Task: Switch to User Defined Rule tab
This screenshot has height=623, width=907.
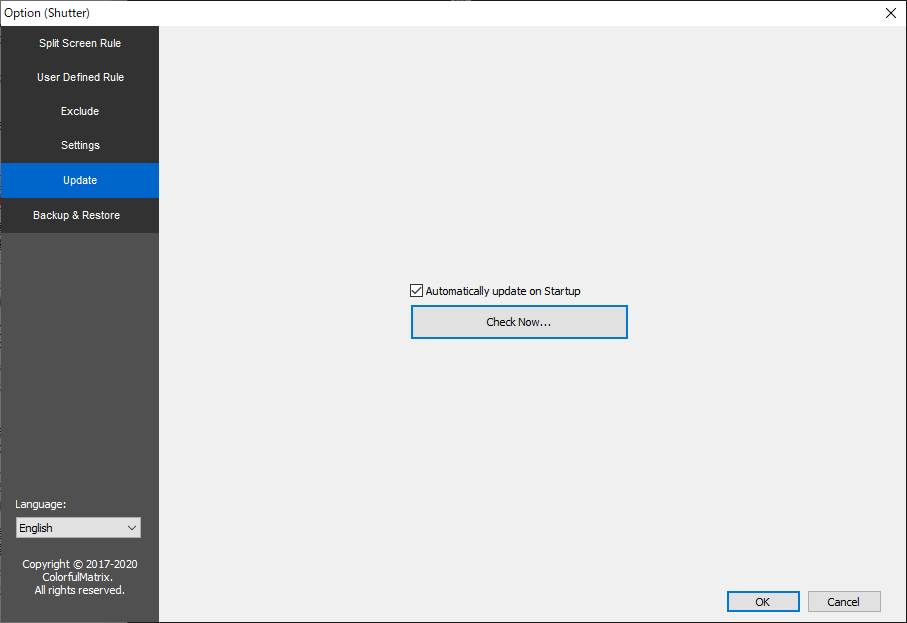Action: point(80,77)
